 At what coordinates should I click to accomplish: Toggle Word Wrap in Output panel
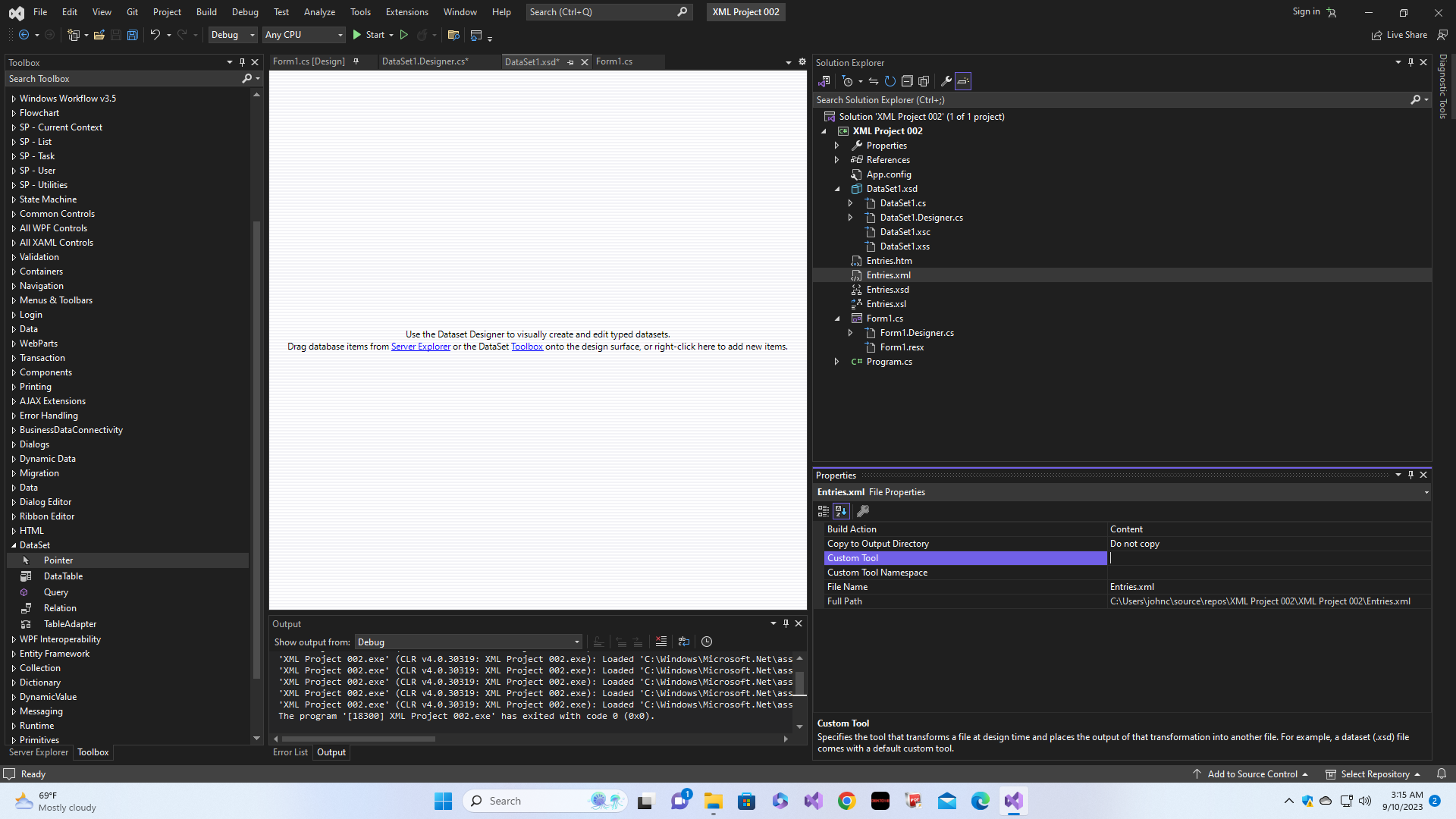(684, 642)
